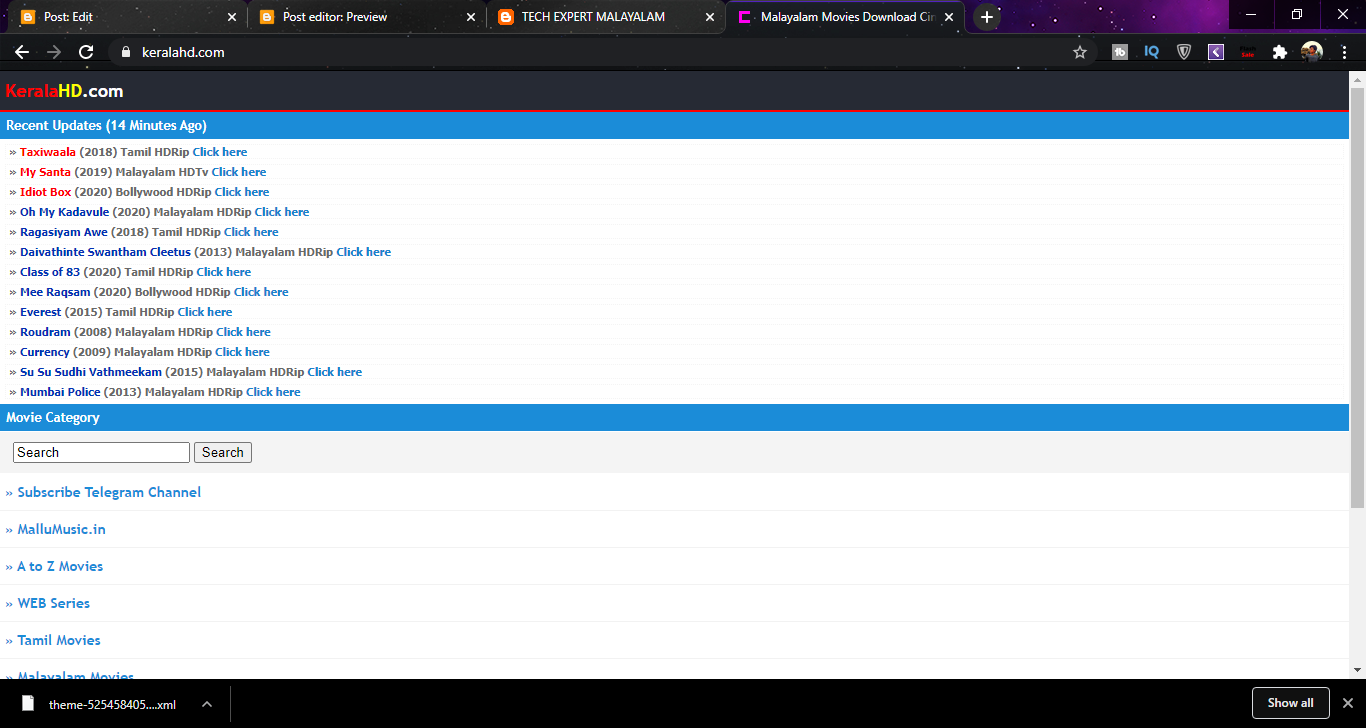
Task: Click here link for Mee Raqsam
Action: [x=261, y=292]
